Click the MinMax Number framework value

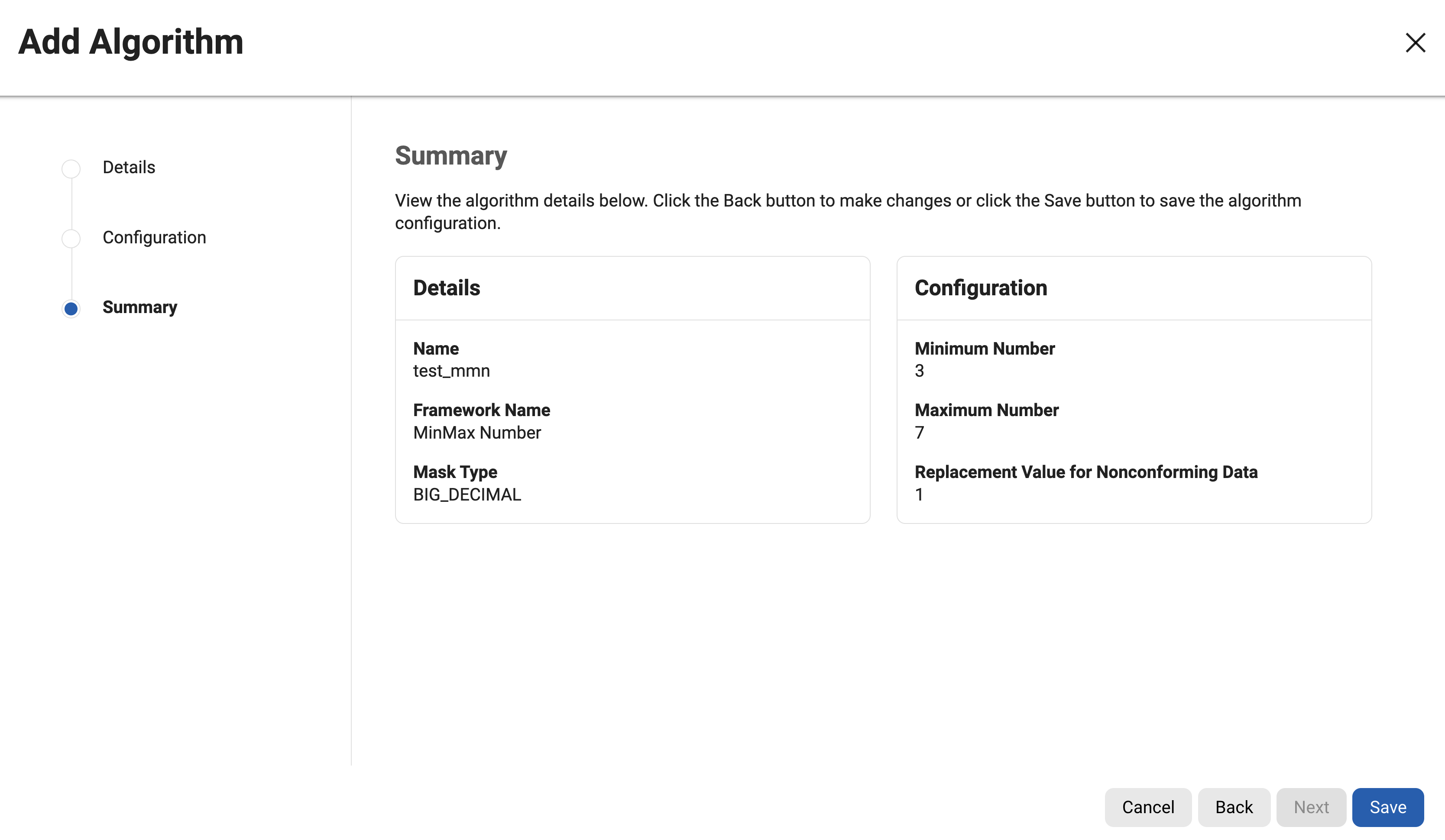pyautogui.click(x=477, y=433)
